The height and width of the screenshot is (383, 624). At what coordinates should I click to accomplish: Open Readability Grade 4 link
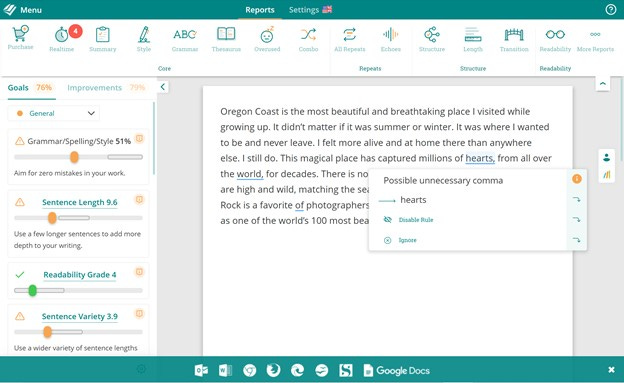click(80, 275)
